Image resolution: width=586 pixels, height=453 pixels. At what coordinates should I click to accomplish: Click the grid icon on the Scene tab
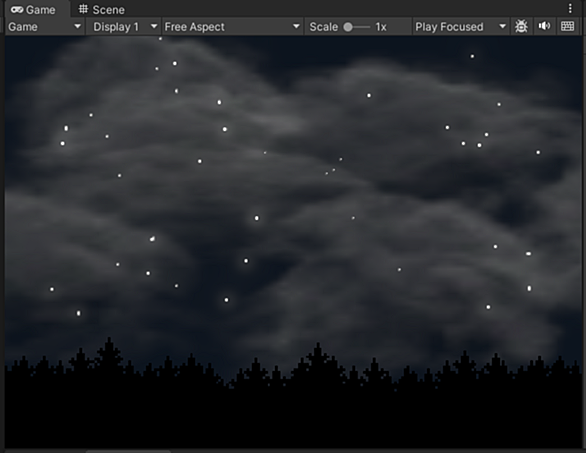[x=83, y=9]
